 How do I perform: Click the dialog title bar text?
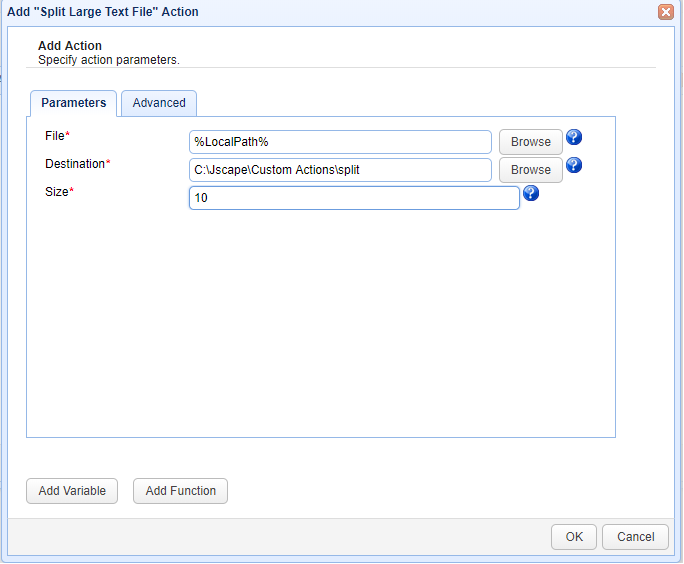[x=103, y=12]
